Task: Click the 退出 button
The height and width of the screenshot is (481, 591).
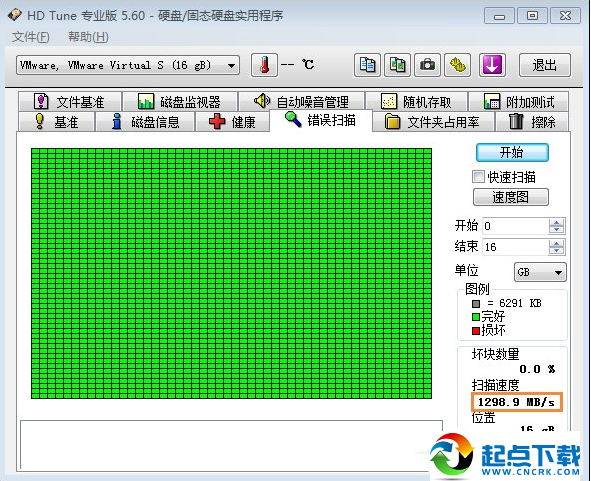Action: (x=545, y=65)
